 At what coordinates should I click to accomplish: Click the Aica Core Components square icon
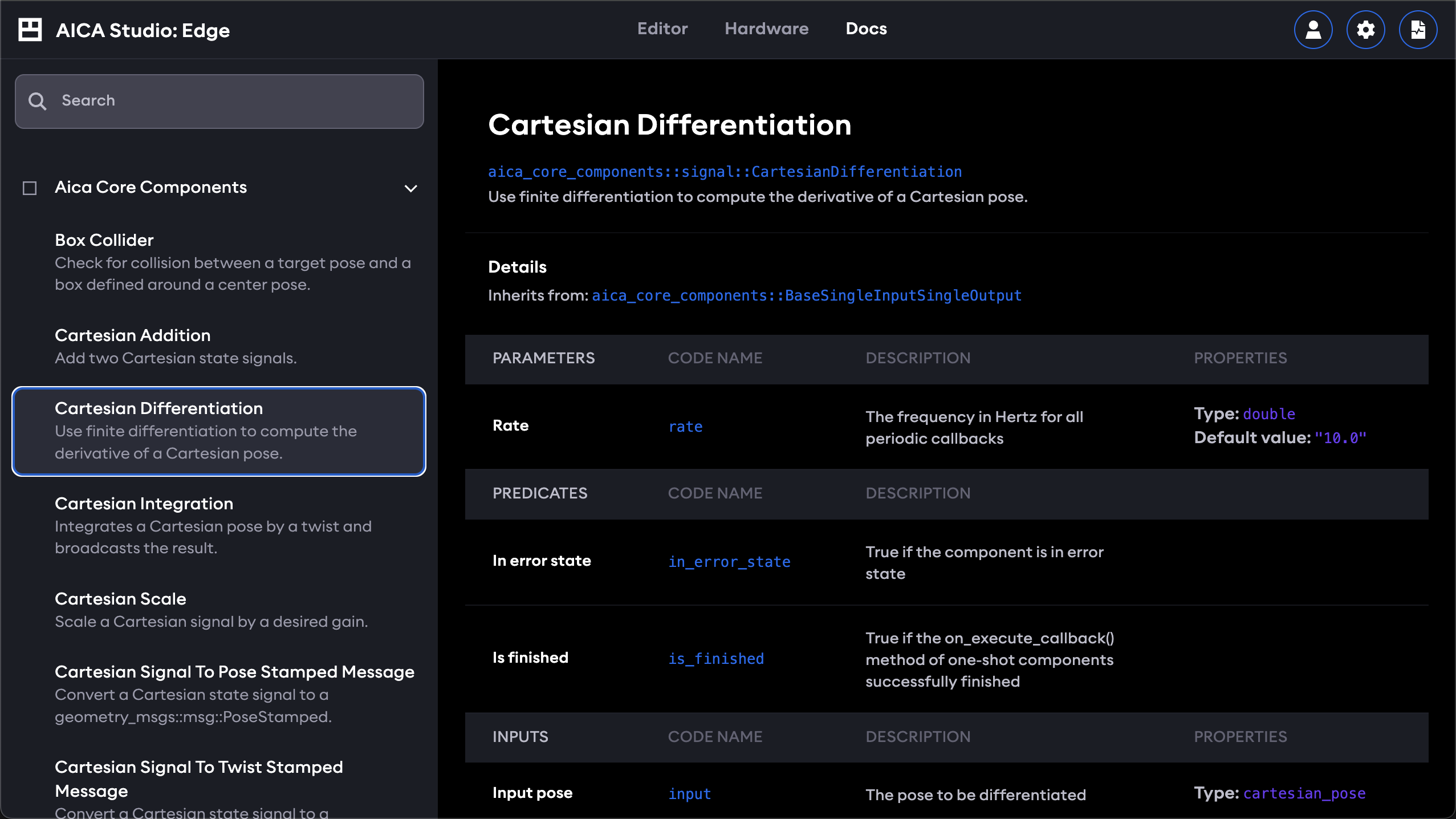[x=30, y=188]
